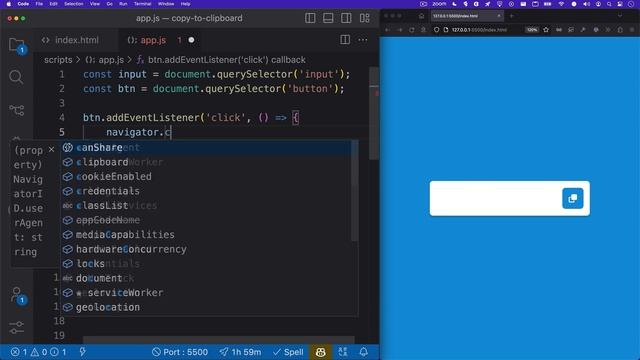Reload the browser page
The width and height of the screenshot is (640, 360).
(411, 30)
